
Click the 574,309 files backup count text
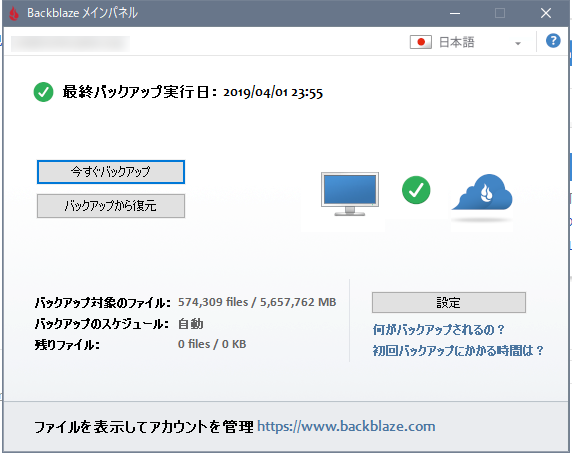point(213,302)
